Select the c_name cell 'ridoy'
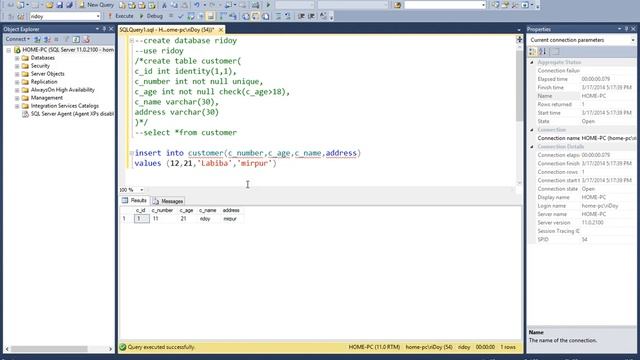 207,219
